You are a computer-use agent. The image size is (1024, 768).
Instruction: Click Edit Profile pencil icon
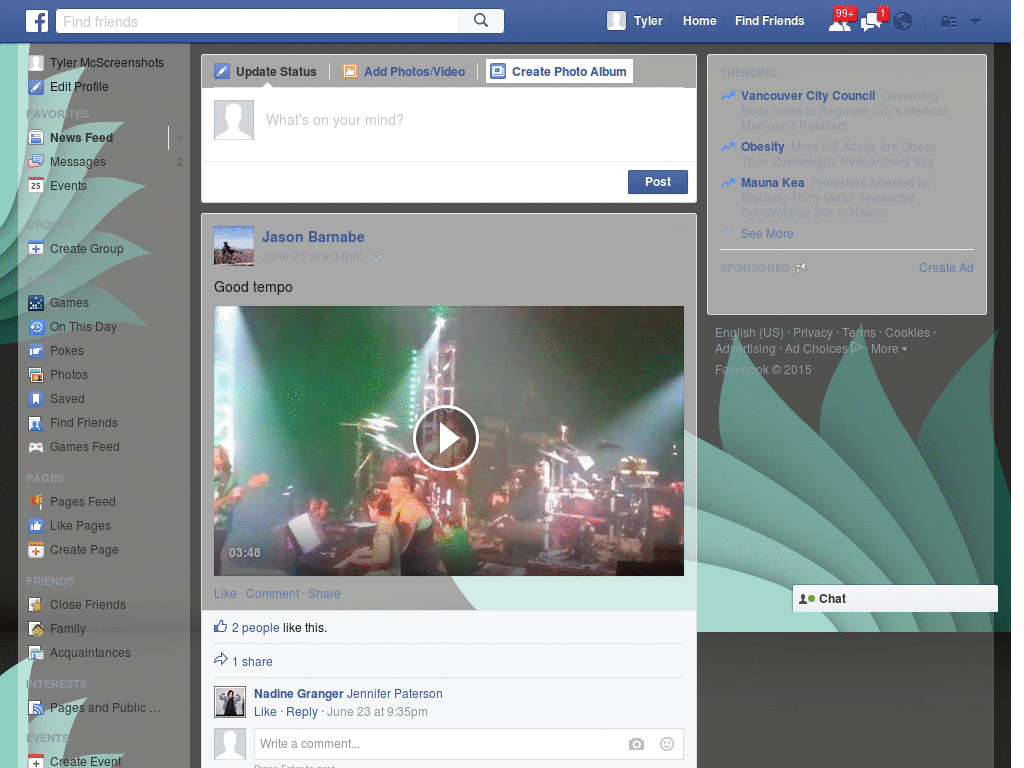point(36,87)
